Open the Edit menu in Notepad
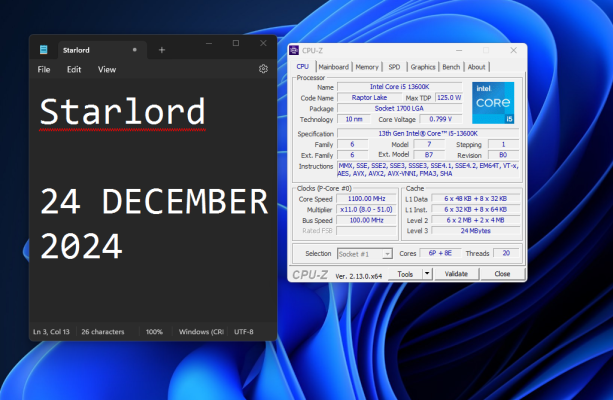This screenshot has height=400, width=613. 74,70
